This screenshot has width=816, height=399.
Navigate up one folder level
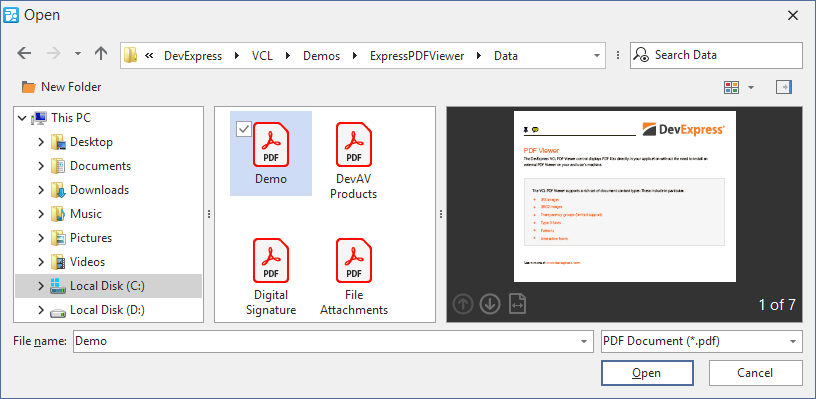(101, 53)
